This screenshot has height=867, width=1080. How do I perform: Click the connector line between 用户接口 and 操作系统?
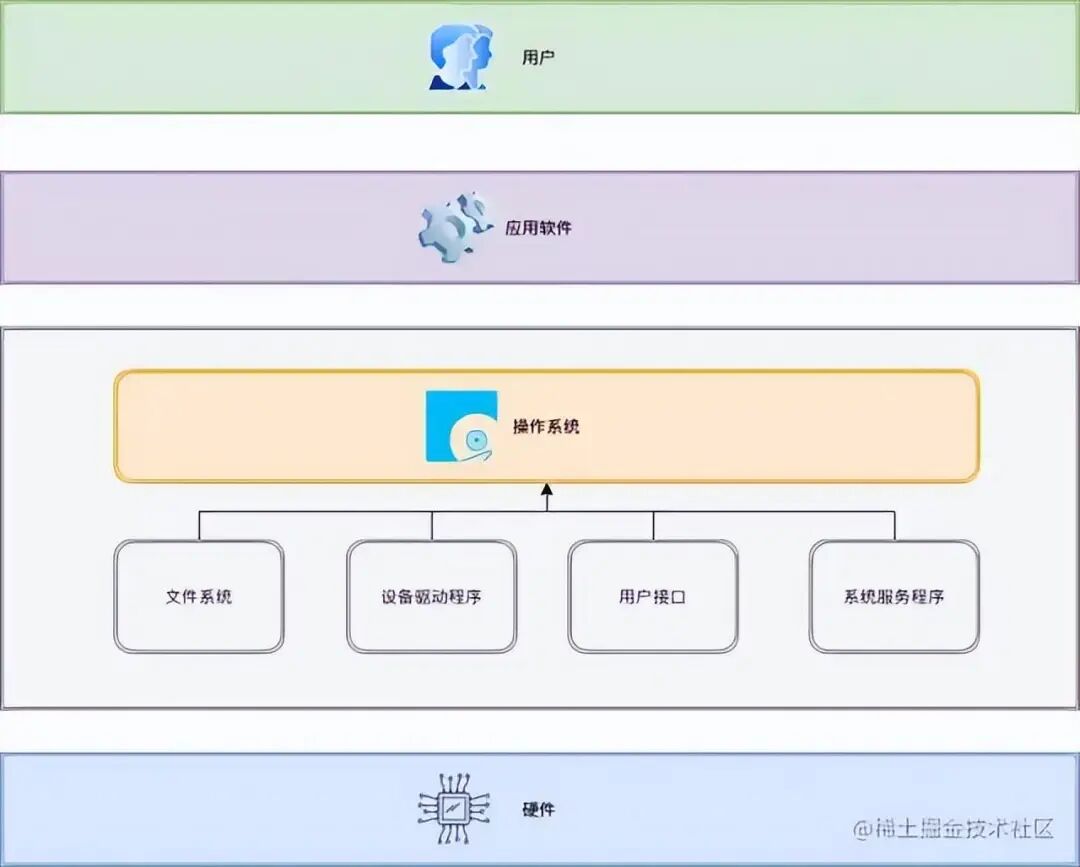pos(652,525)
